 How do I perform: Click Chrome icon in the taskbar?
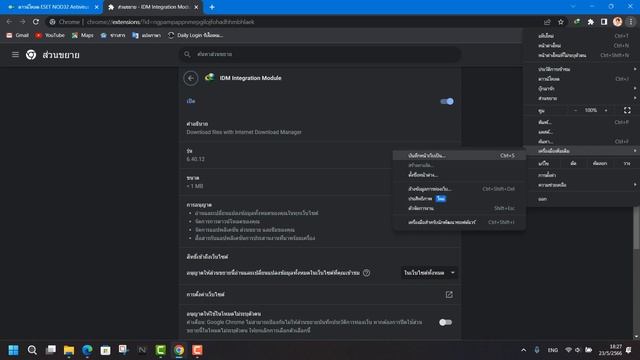pos(179,350)
